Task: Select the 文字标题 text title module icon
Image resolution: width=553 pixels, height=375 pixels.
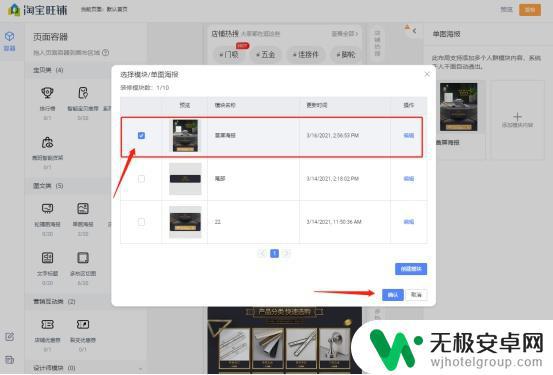Action: (x=47, y=258)
